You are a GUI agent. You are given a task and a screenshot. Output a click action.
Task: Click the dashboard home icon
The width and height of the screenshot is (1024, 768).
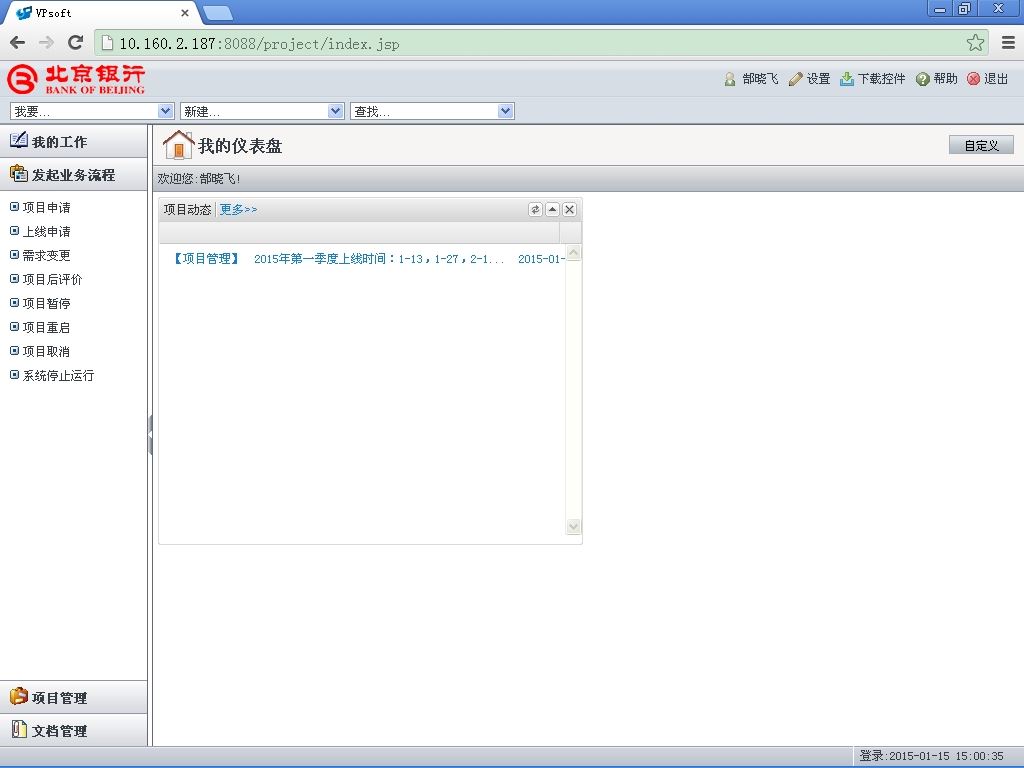click(x=178, y=144)
